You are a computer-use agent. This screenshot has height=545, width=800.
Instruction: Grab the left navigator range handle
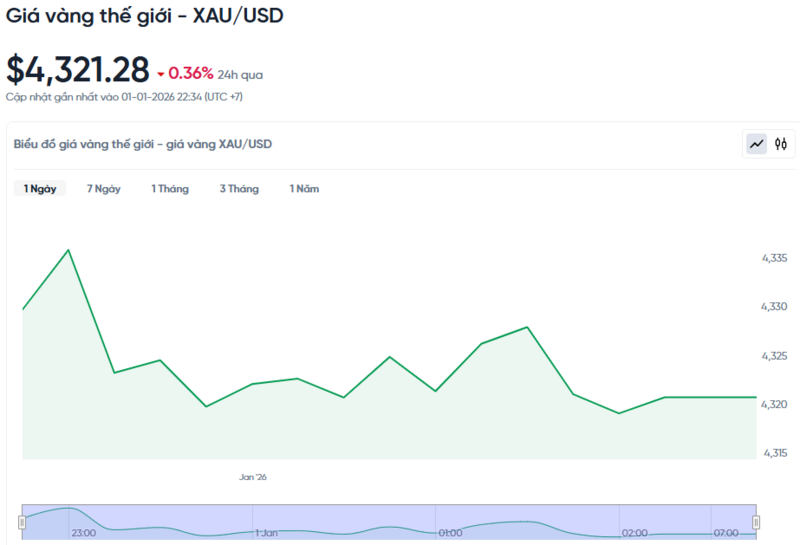click(x=22, y=521)
